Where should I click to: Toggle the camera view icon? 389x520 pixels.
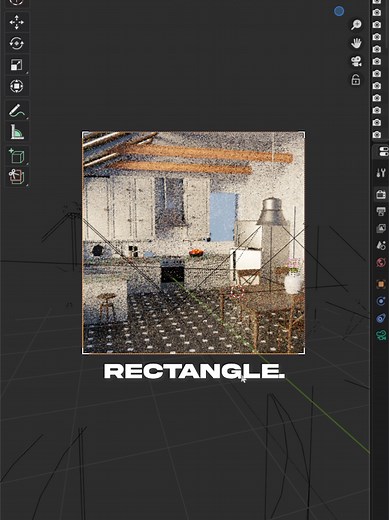(356, 61)
